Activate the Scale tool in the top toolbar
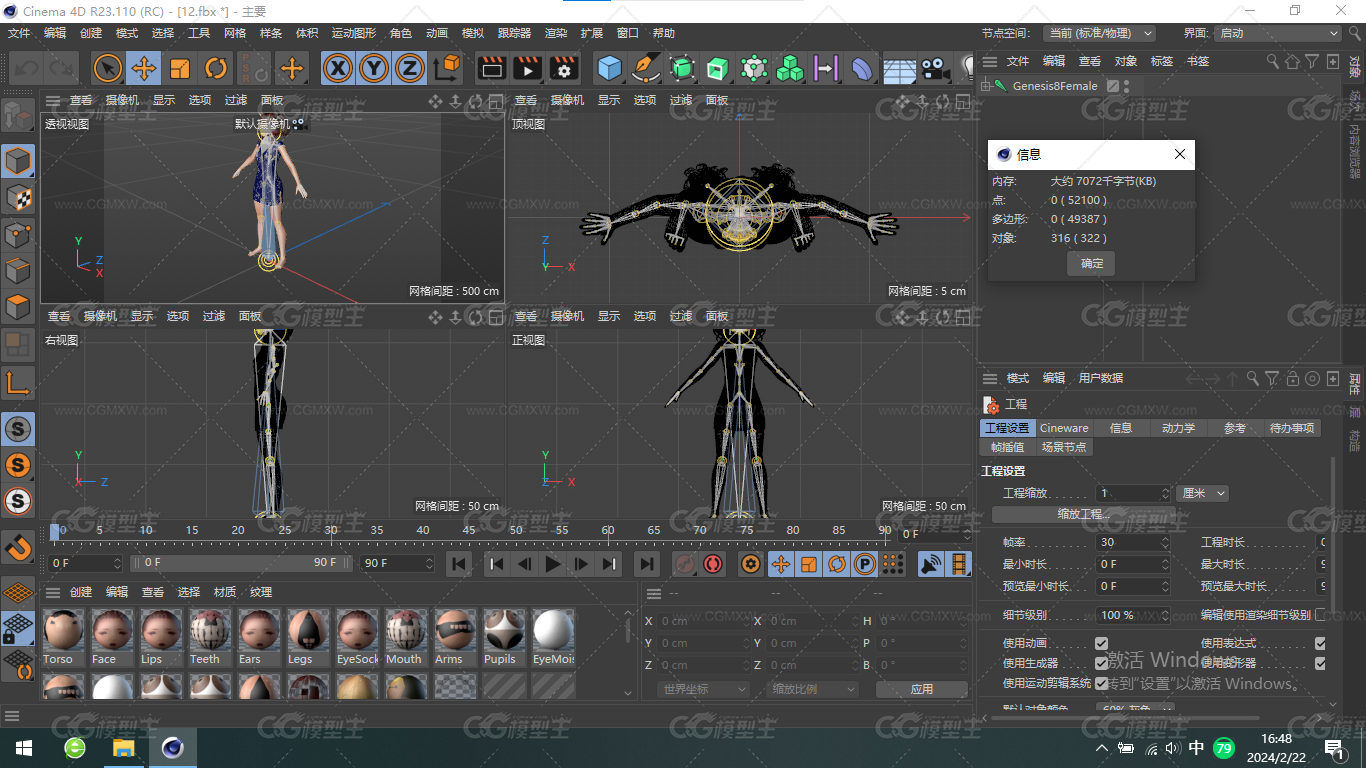 (180, 68)
